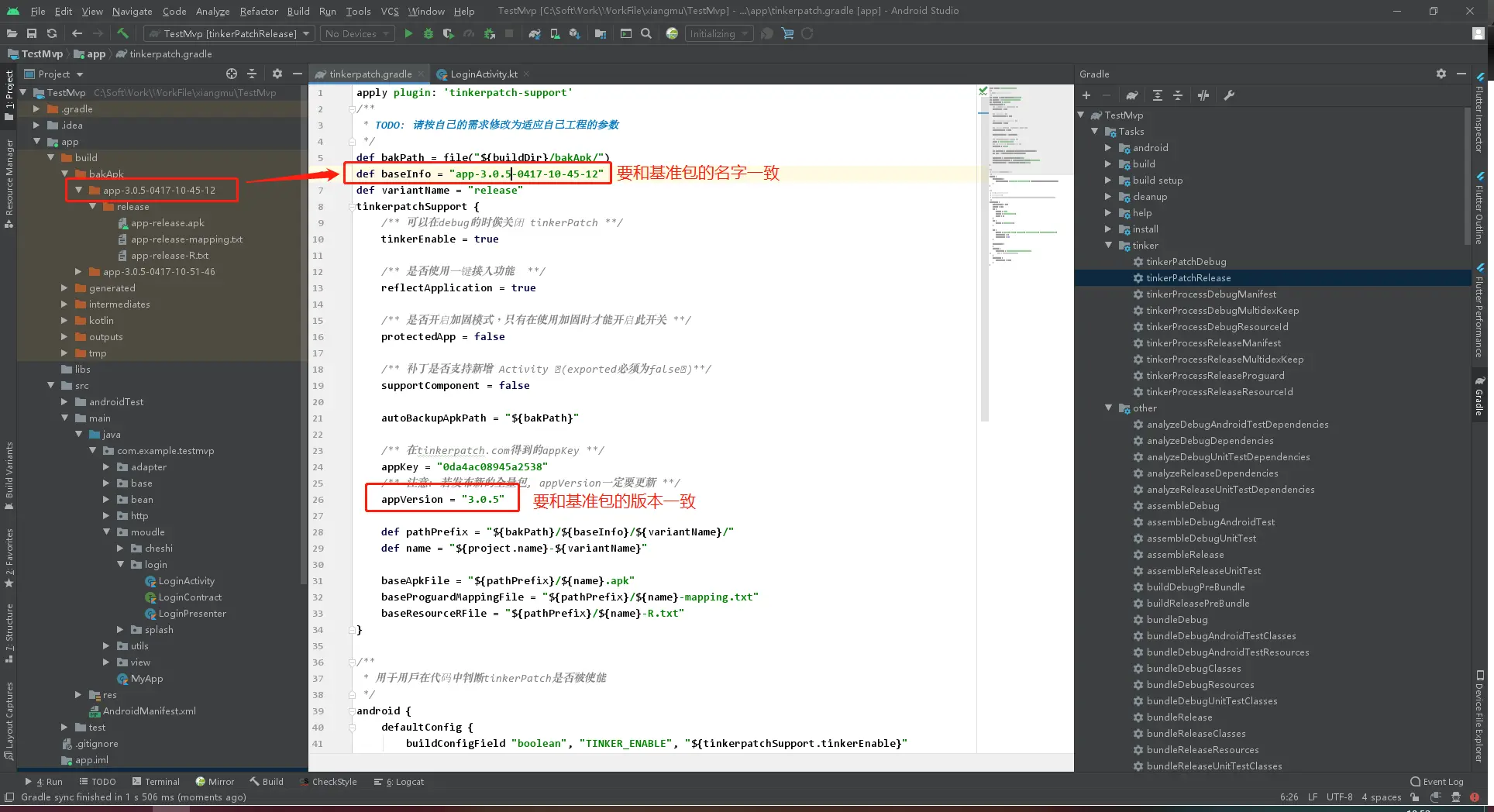Add a Gradle project with plus icon
This screenshot has width=1494, height=812.
[1086, 95]
